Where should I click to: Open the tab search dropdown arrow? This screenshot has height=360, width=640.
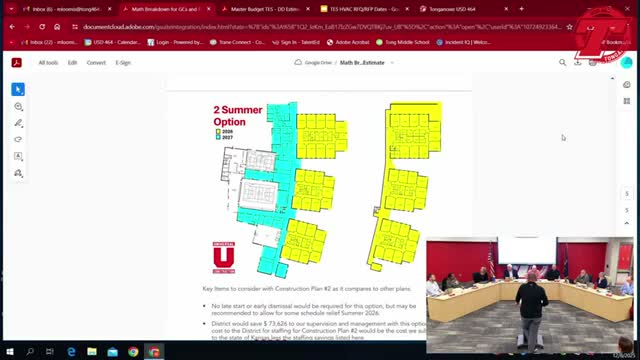[x=11, y=9]
